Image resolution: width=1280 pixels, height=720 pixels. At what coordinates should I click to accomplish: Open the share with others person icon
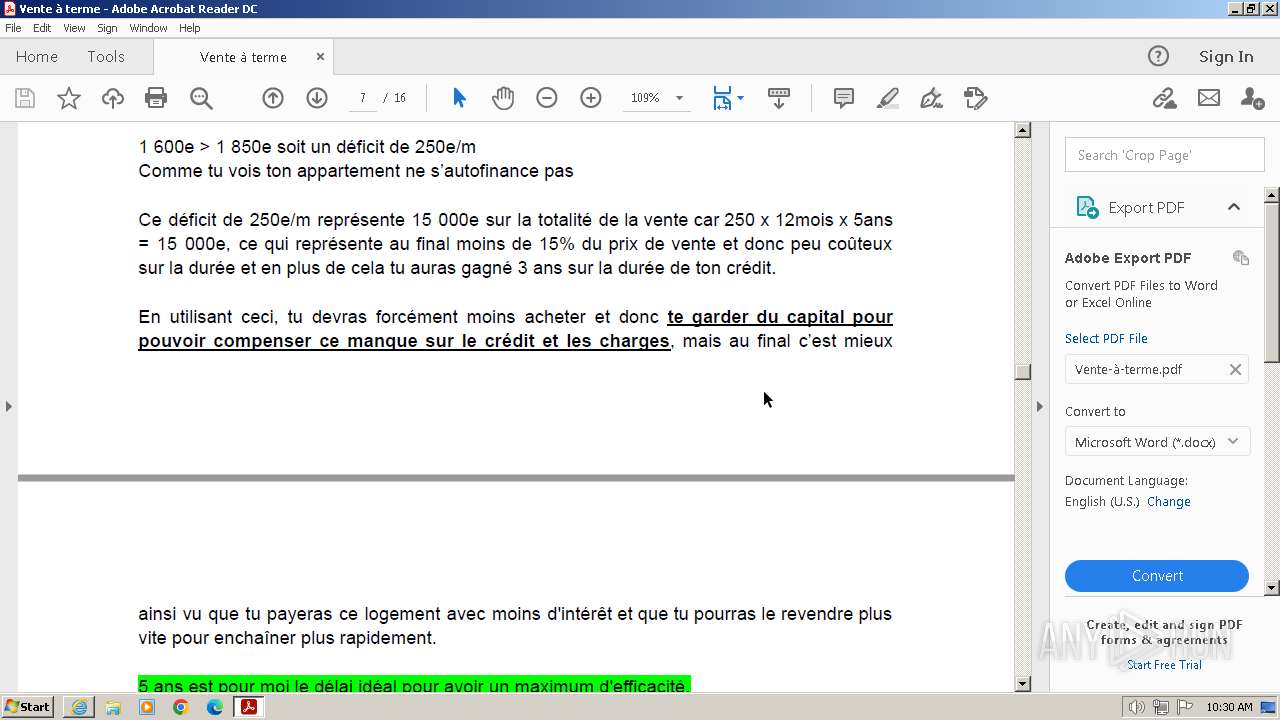[x=1252, y=98]
